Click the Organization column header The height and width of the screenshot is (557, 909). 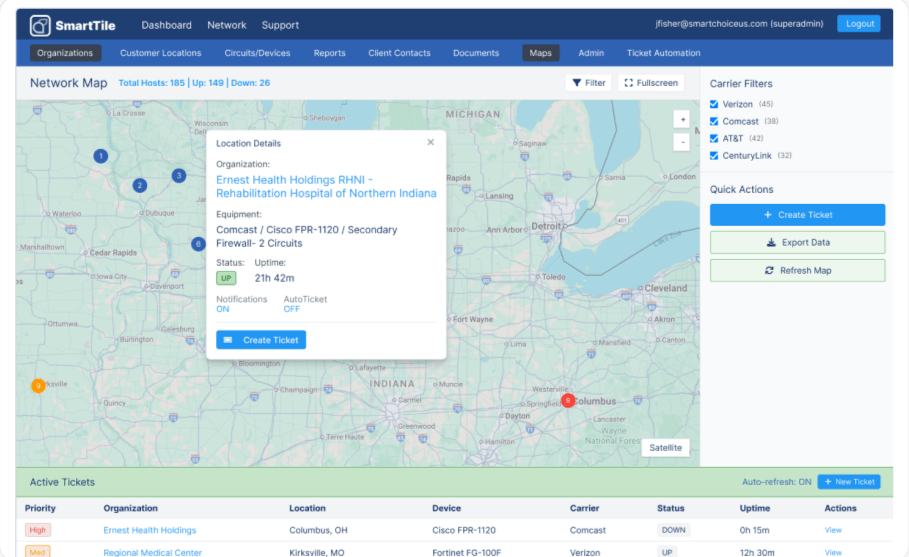tap(130, 508)
